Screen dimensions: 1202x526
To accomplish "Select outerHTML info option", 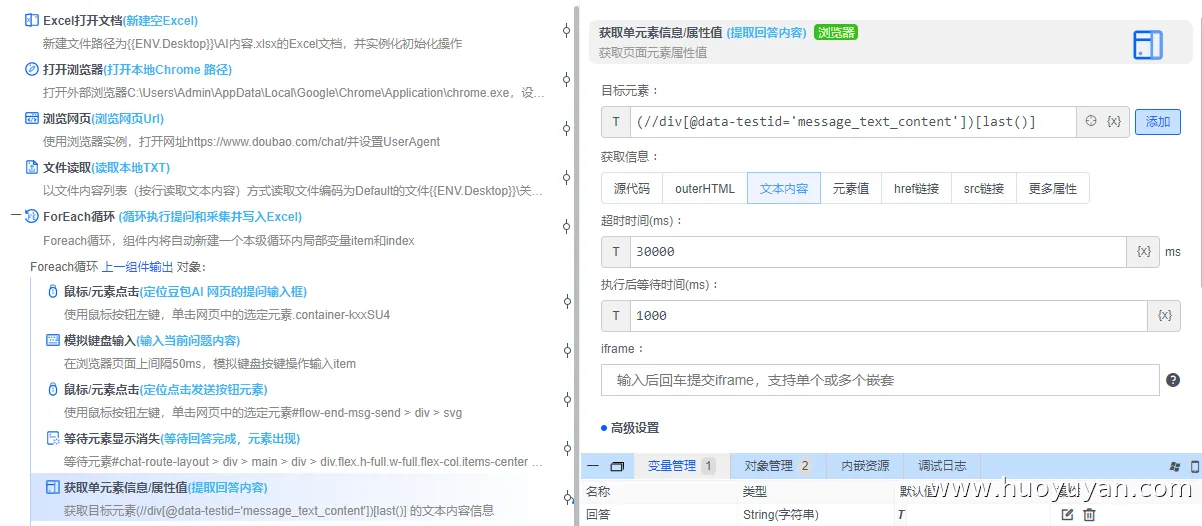I will (x=704, y=188).
